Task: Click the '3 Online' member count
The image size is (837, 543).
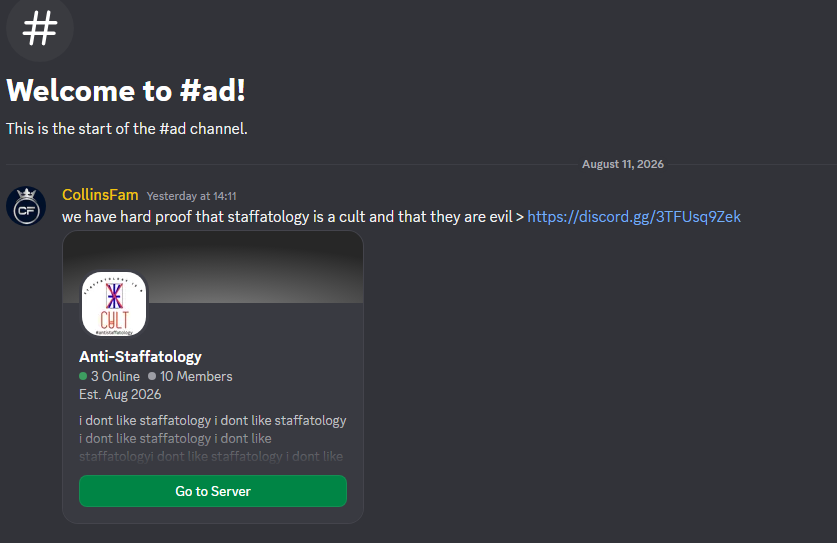Action: click(109, 376)
